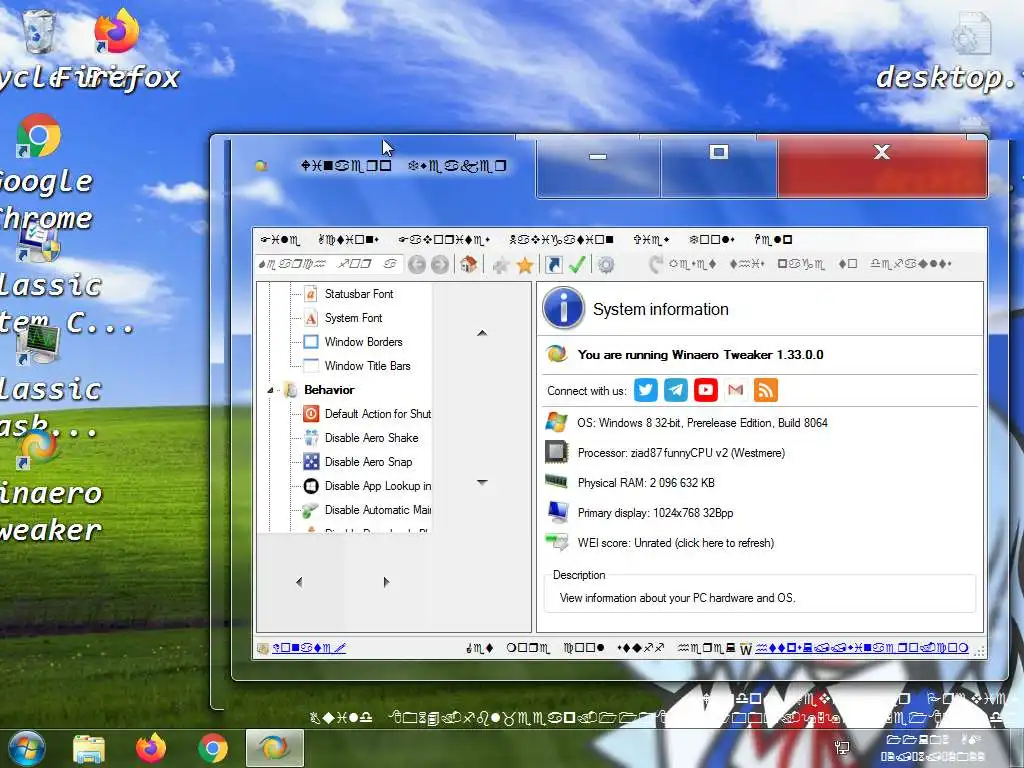The image size is (1024, 768).
Task: Click the green checkmark toolbar icon
Action: click(577, 264)
